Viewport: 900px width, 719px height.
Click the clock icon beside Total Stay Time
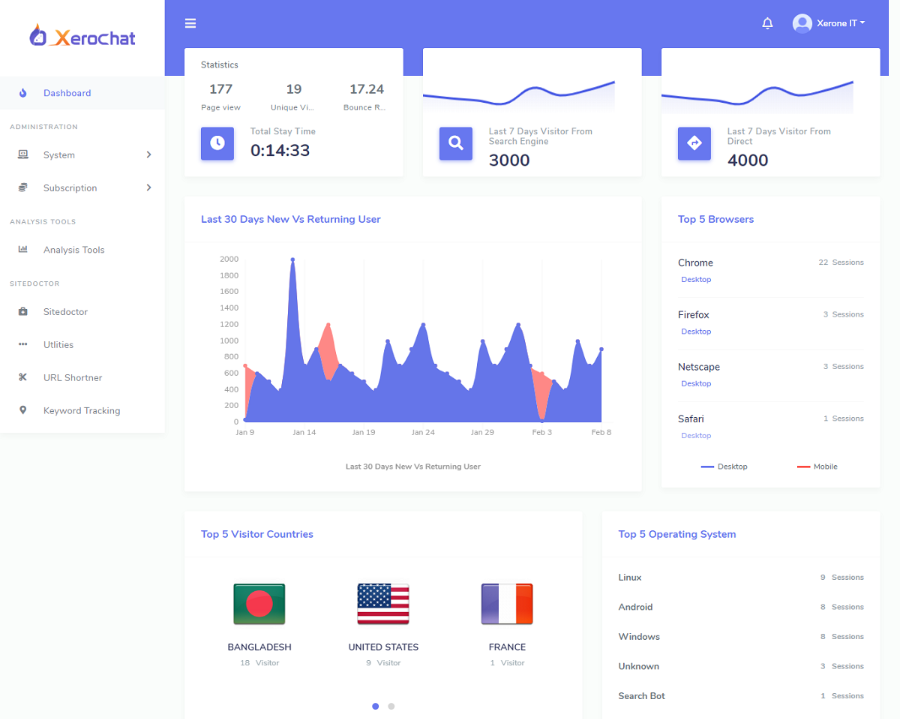click(x=217, y=143)
